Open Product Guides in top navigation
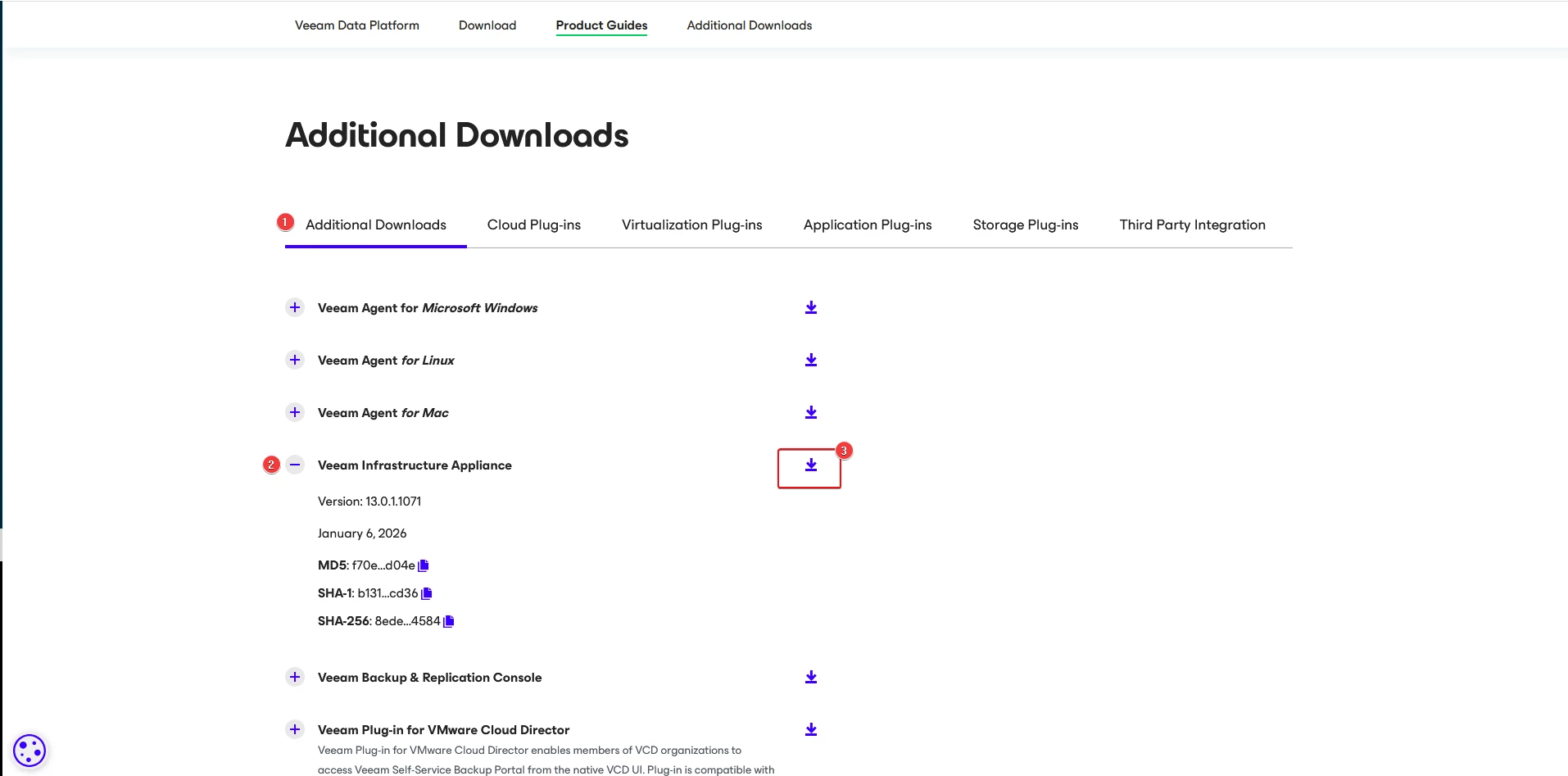The width and height of the screenshot is (1568, 776). point(602,25)
